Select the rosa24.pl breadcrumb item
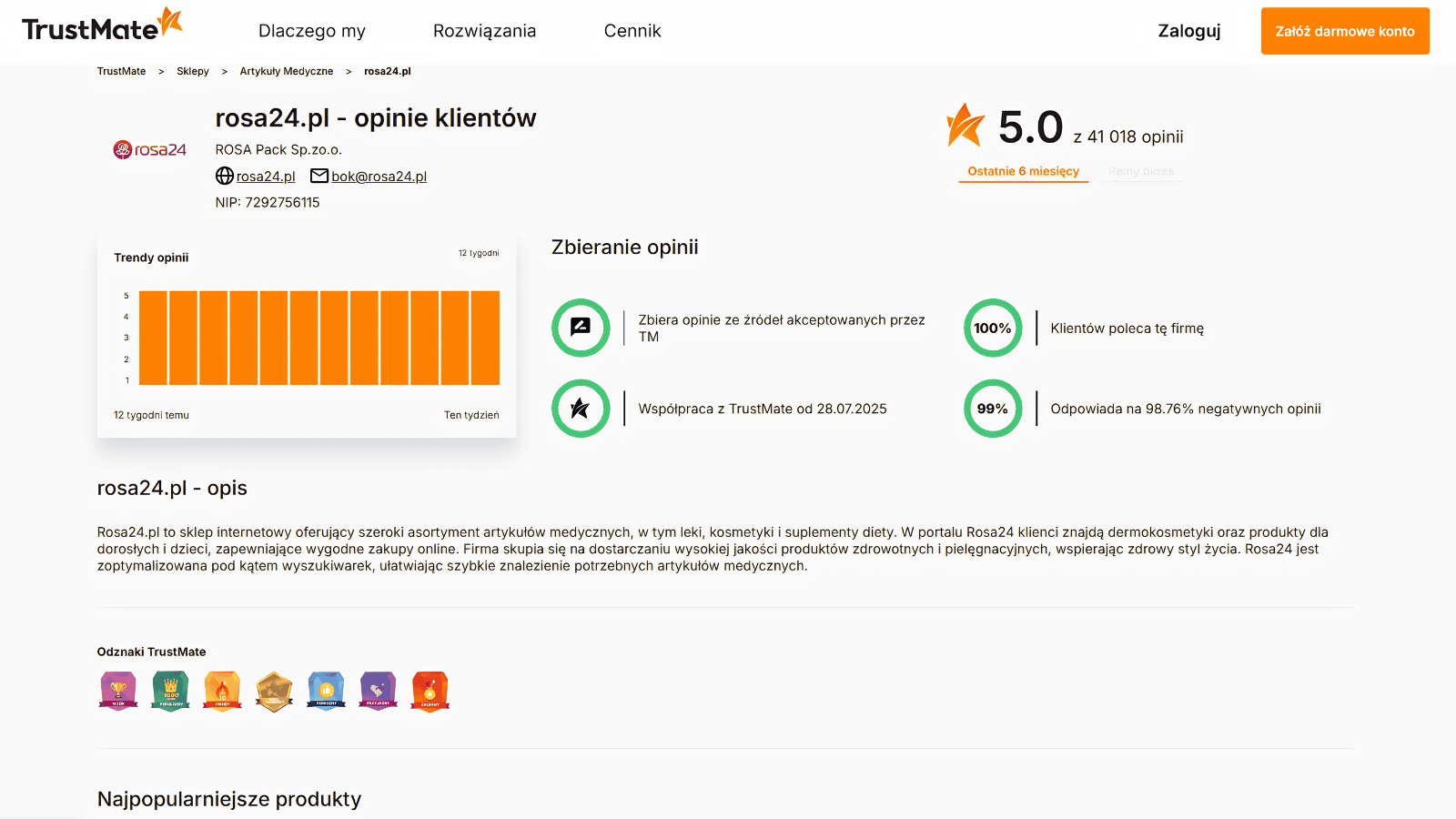Image resolution: width=1456 pixels, height=819 pixels. (x=388, y=71)
